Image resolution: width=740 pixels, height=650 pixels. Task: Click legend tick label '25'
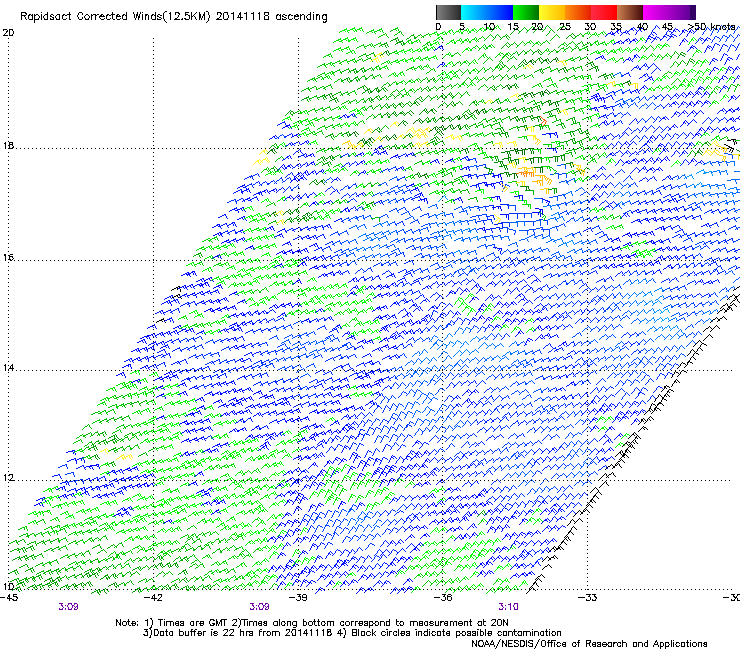[565, 27]
